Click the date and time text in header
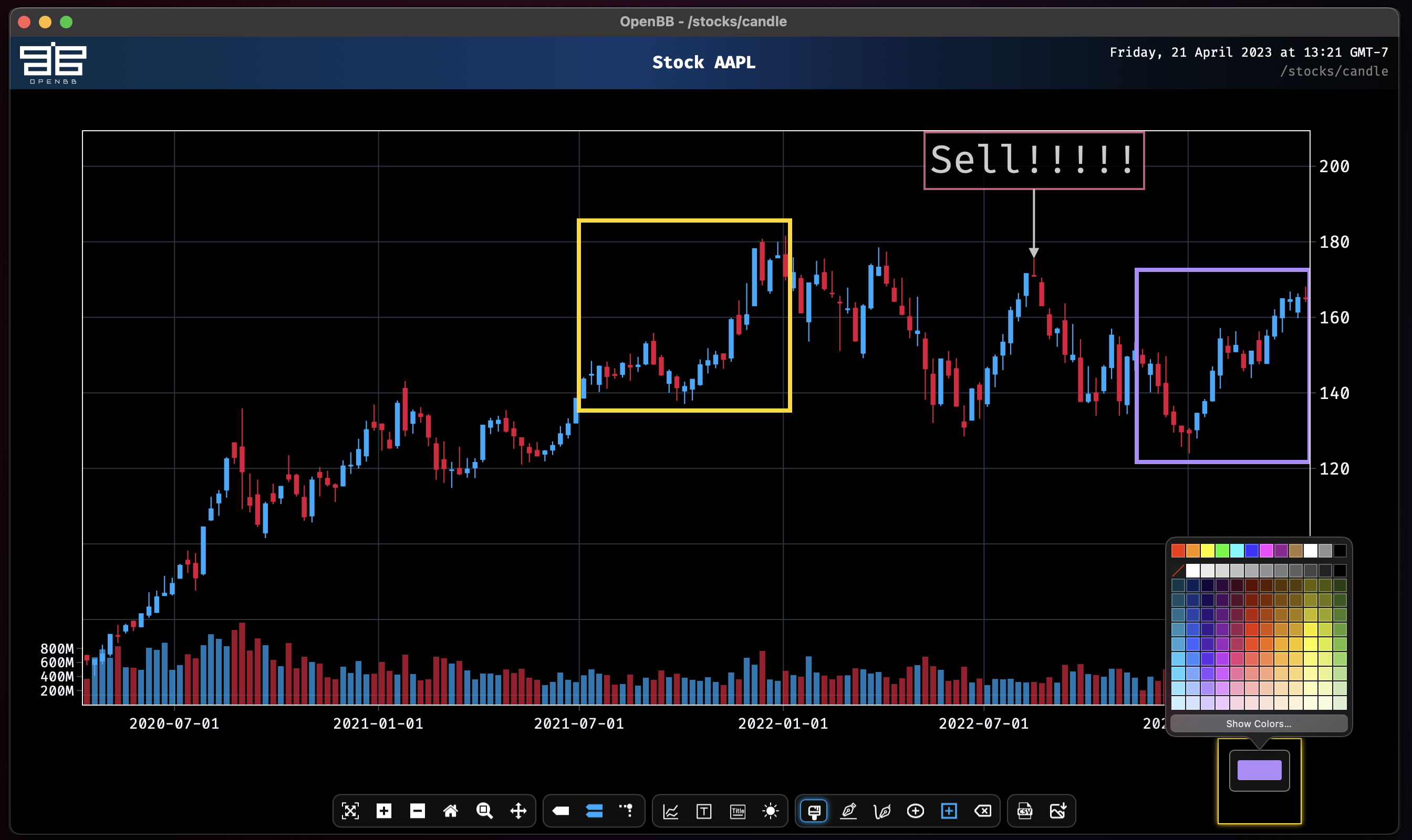This screenshot has width=1412, height=840. tap(1249, 52)
